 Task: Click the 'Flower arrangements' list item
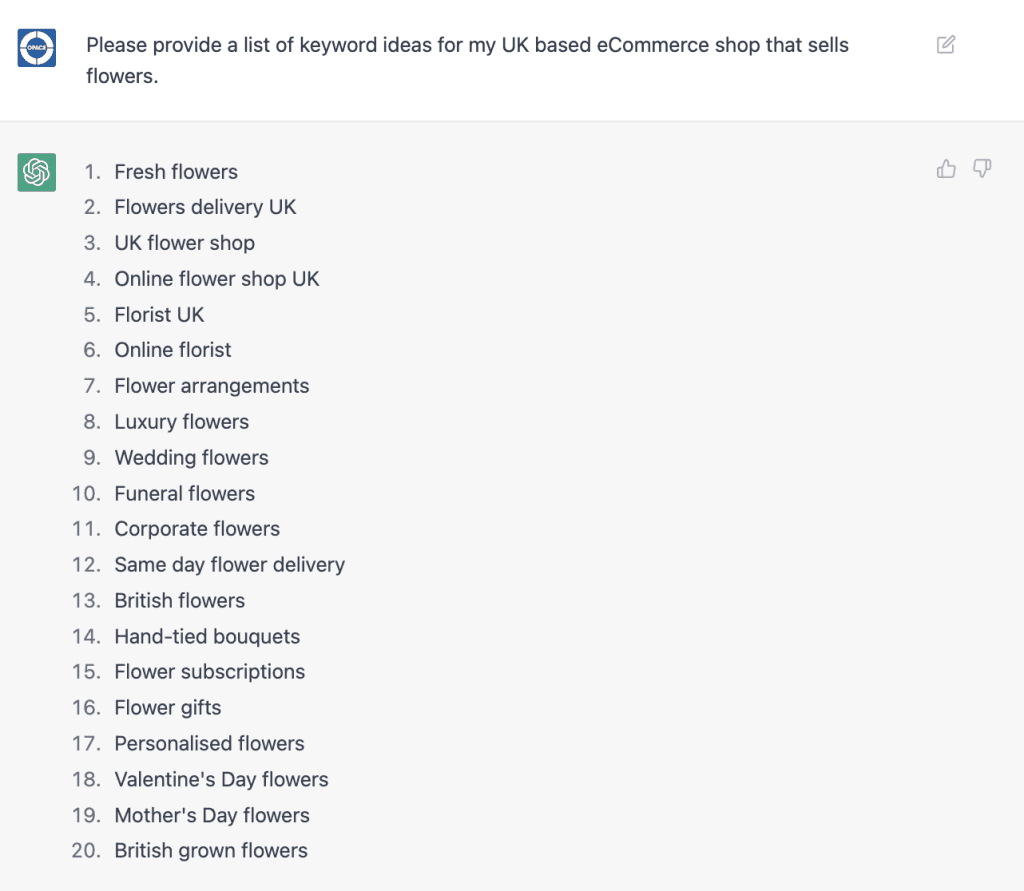tap(212, 386)
